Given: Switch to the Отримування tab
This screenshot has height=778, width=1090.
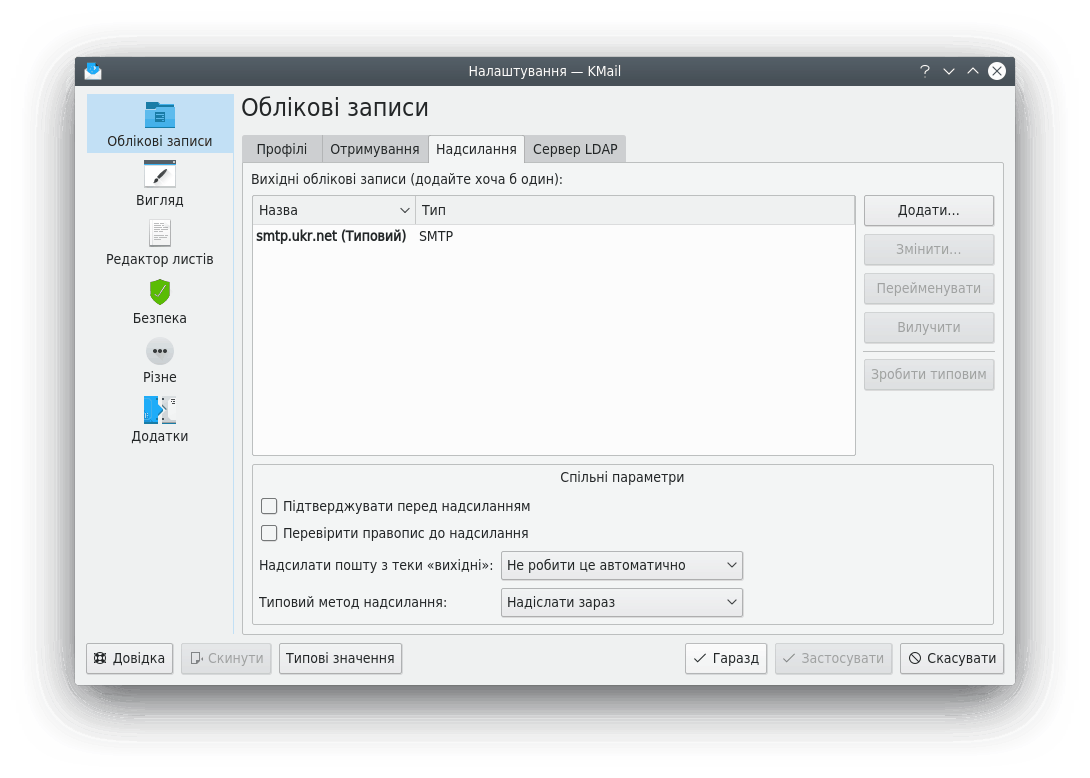Looking at the screenshot, I should tap(374, 149).
